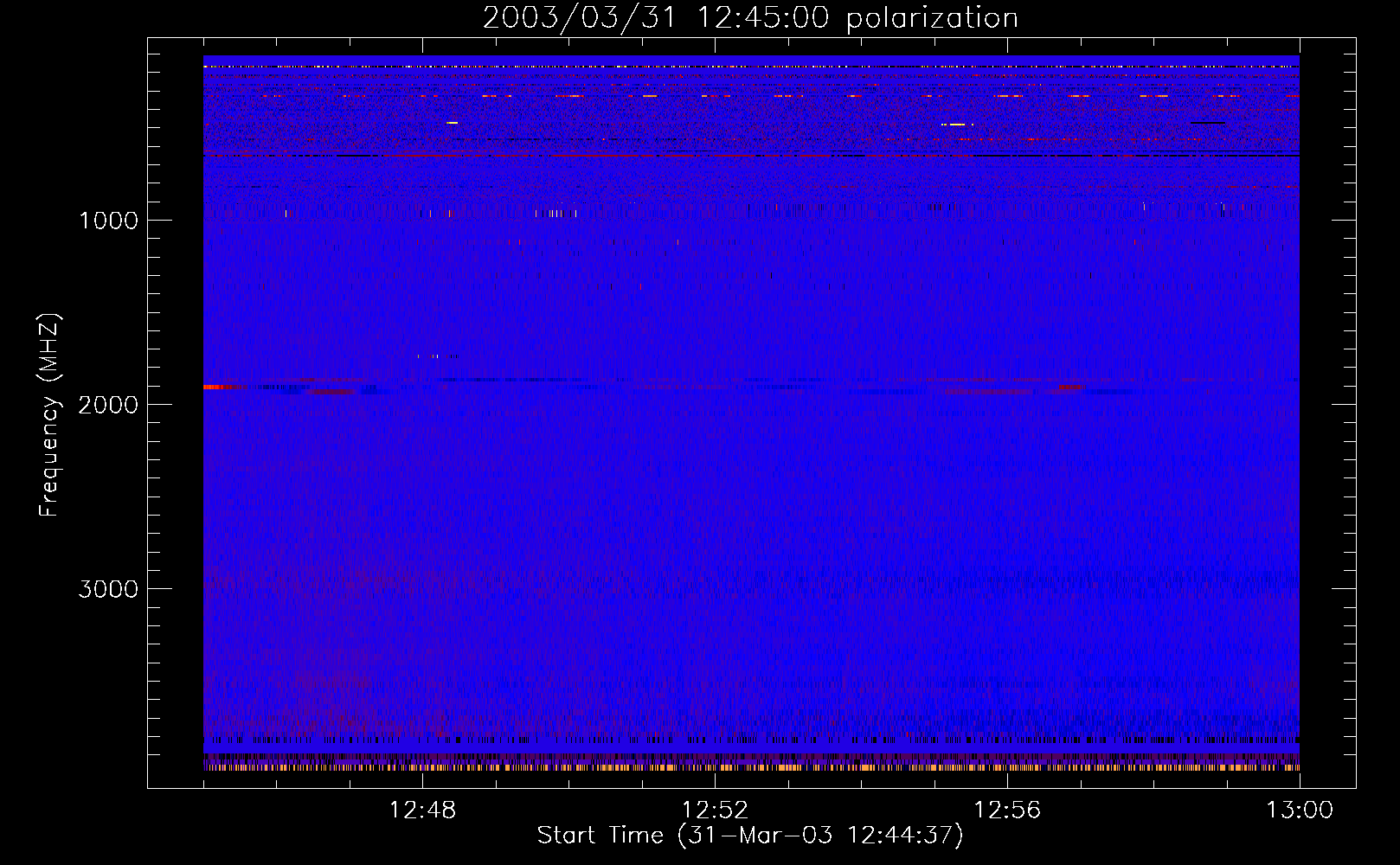Click the '1000' frequency tick label
Screen dimensions: 1400x865
(108, 221)
